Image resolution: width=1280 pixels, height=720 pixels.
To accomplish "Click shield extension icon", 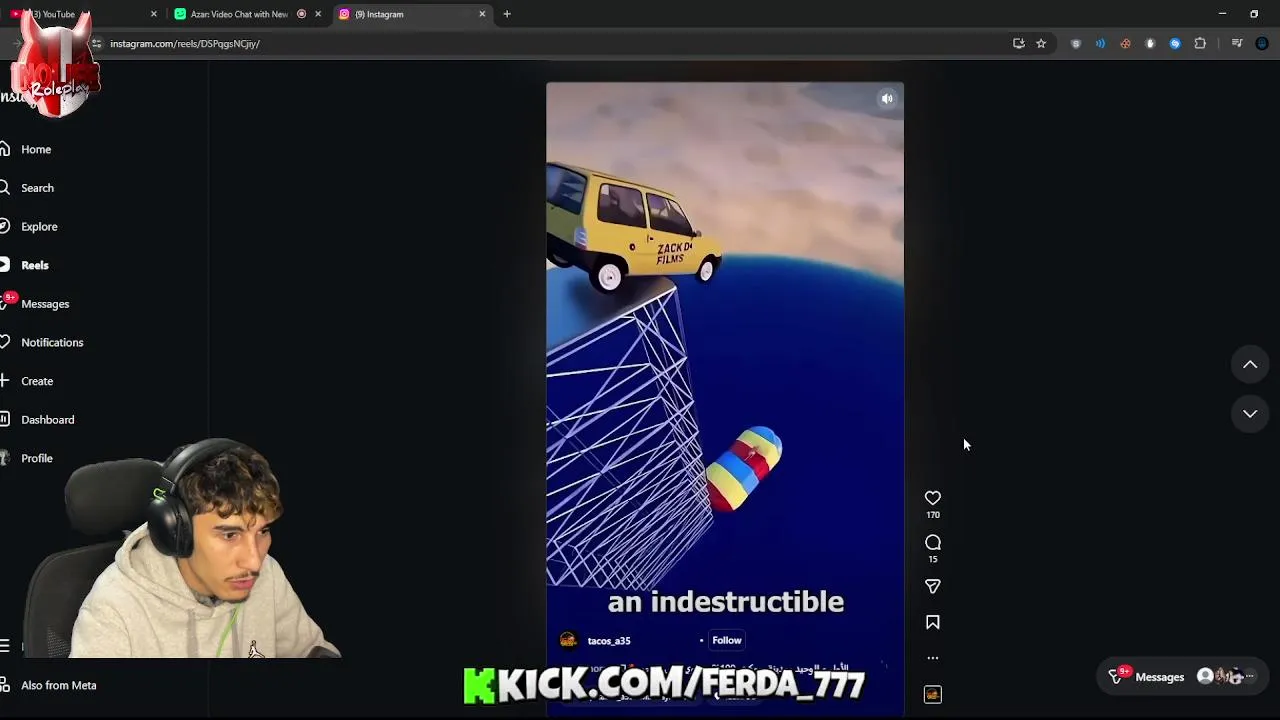I will [x=1076, y=44].
